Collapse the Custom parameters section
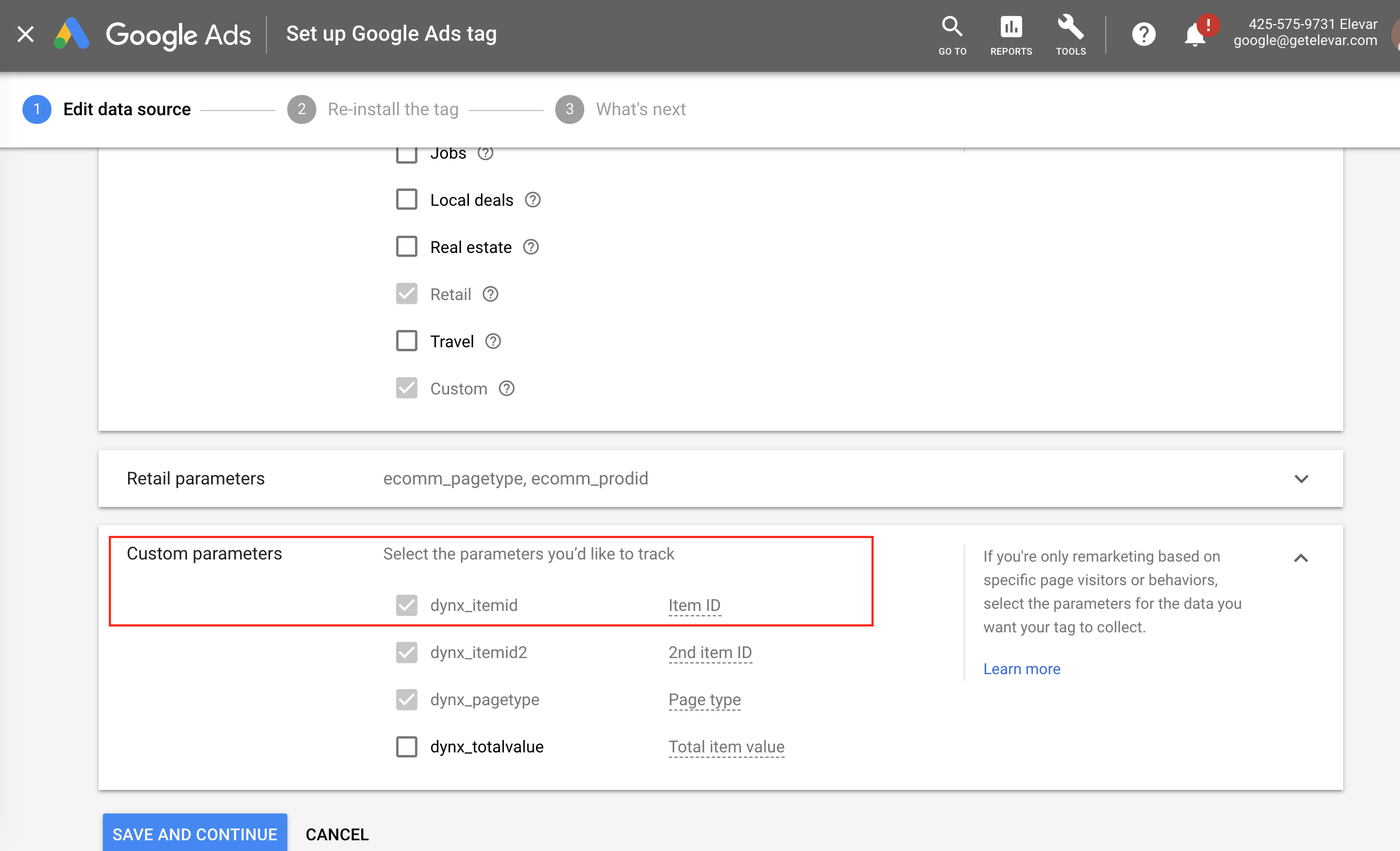This screenshot has height=851, width=1400. coord(1300,558)
